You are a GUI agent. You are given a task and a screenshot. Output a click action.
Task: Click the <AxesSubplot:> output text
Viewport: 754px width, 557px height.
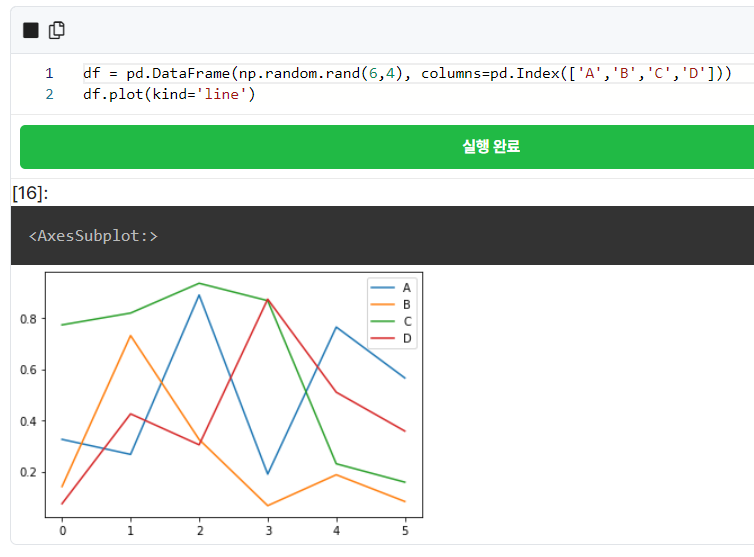coord(93,236)
